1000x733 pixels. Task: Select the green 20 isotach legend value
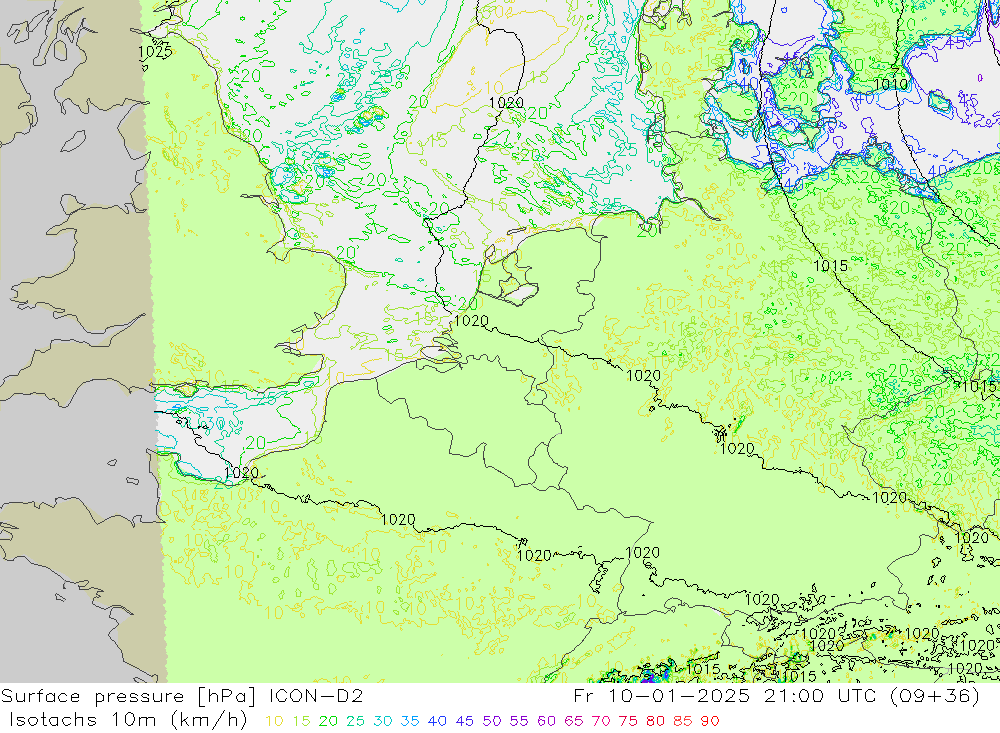pyautogui.click(x=328, y=721)
